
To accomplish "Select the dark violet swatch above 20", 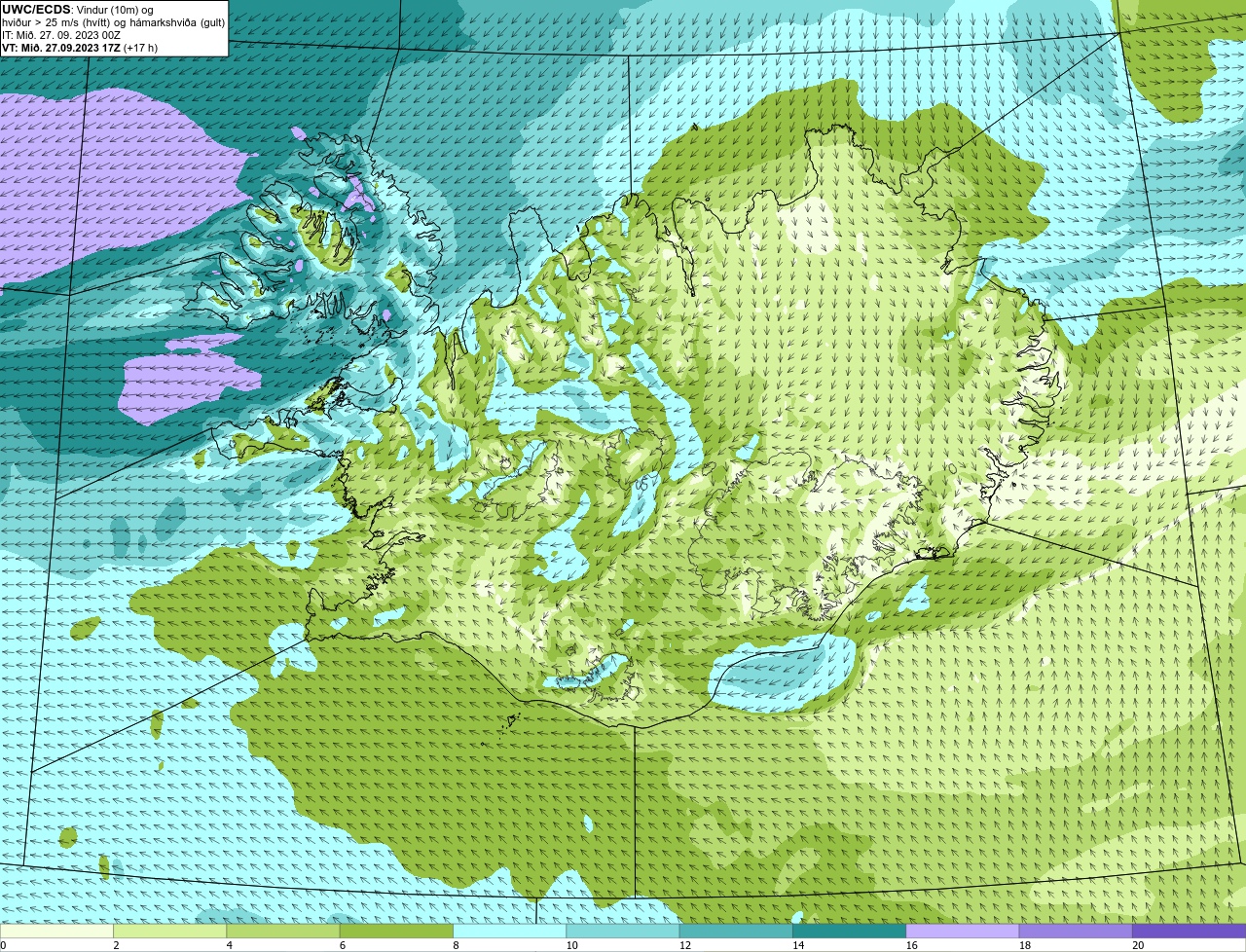I will click(1190, 932).
